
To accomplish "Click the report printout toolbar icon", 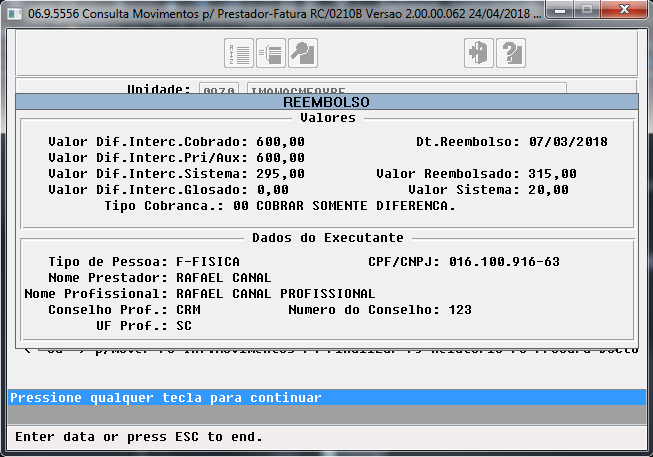I will (x=271, y=53).
